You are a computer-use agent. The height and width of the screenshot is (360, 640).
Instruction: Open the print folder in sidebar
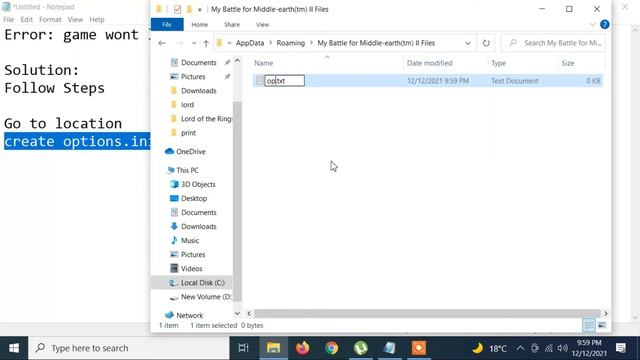(188, 133)
